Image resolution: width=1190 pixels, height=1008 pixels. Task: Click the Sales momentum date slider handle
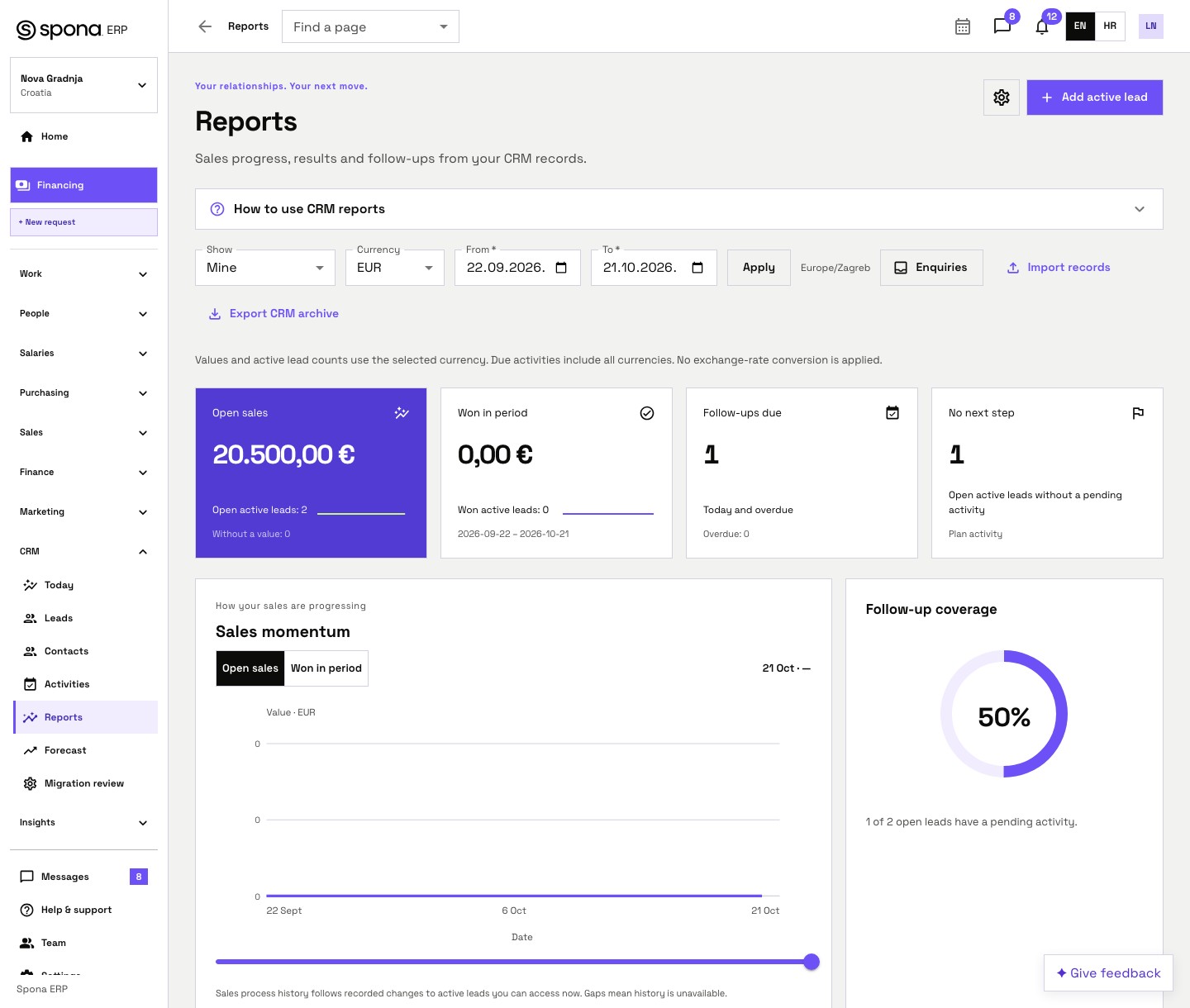[812, 962]
